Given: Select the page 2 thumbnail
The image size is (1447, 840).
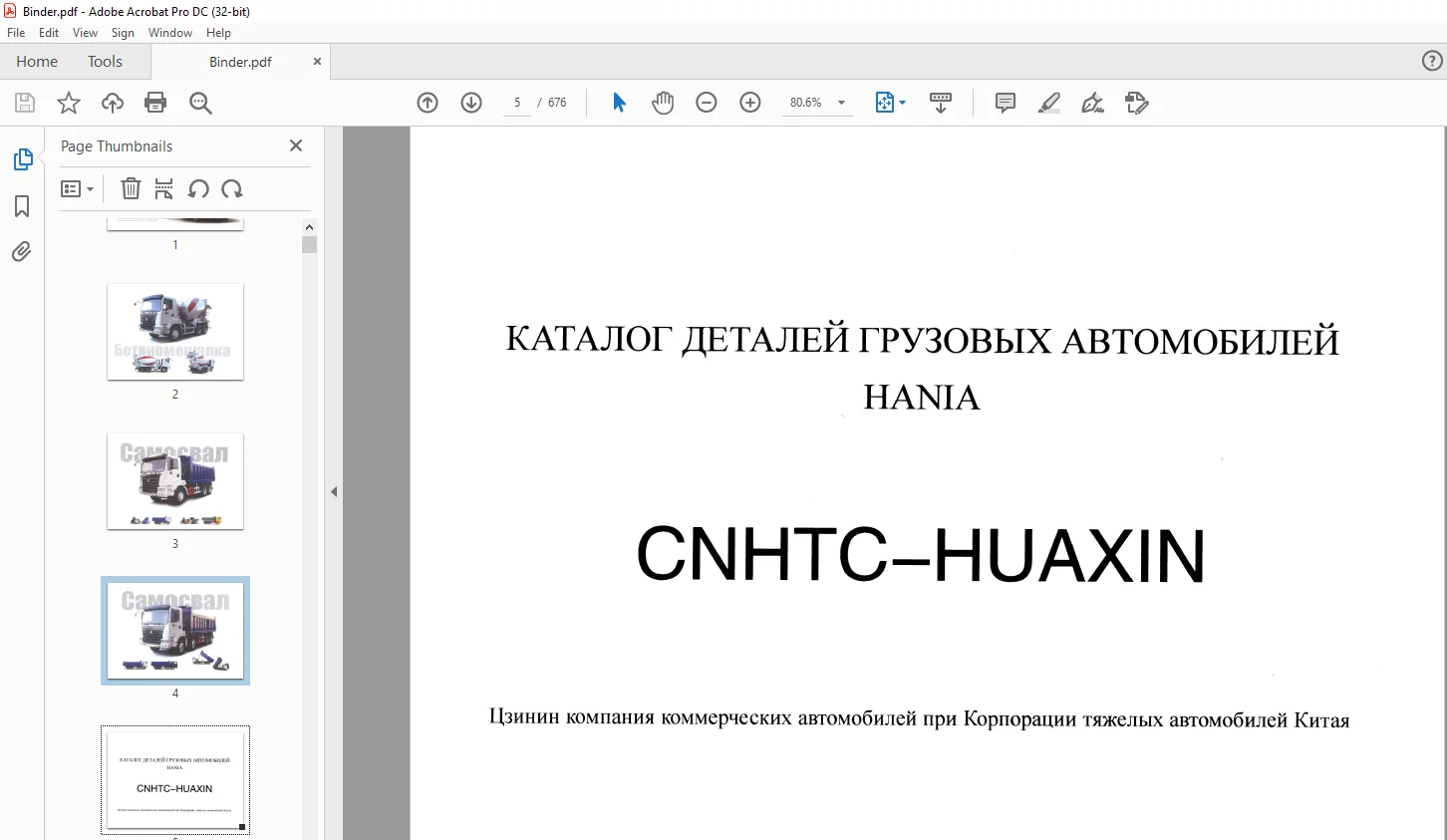Looking at the screenshot, I should pos(175,332).
